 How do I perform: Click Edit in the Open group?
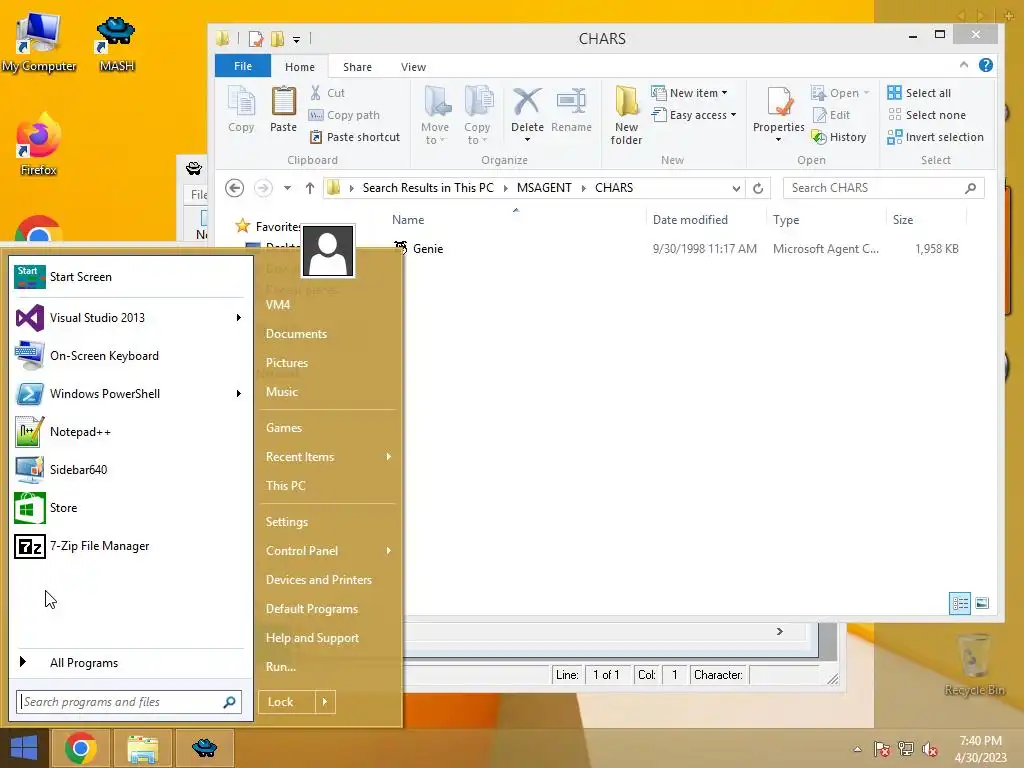[831, 115]
